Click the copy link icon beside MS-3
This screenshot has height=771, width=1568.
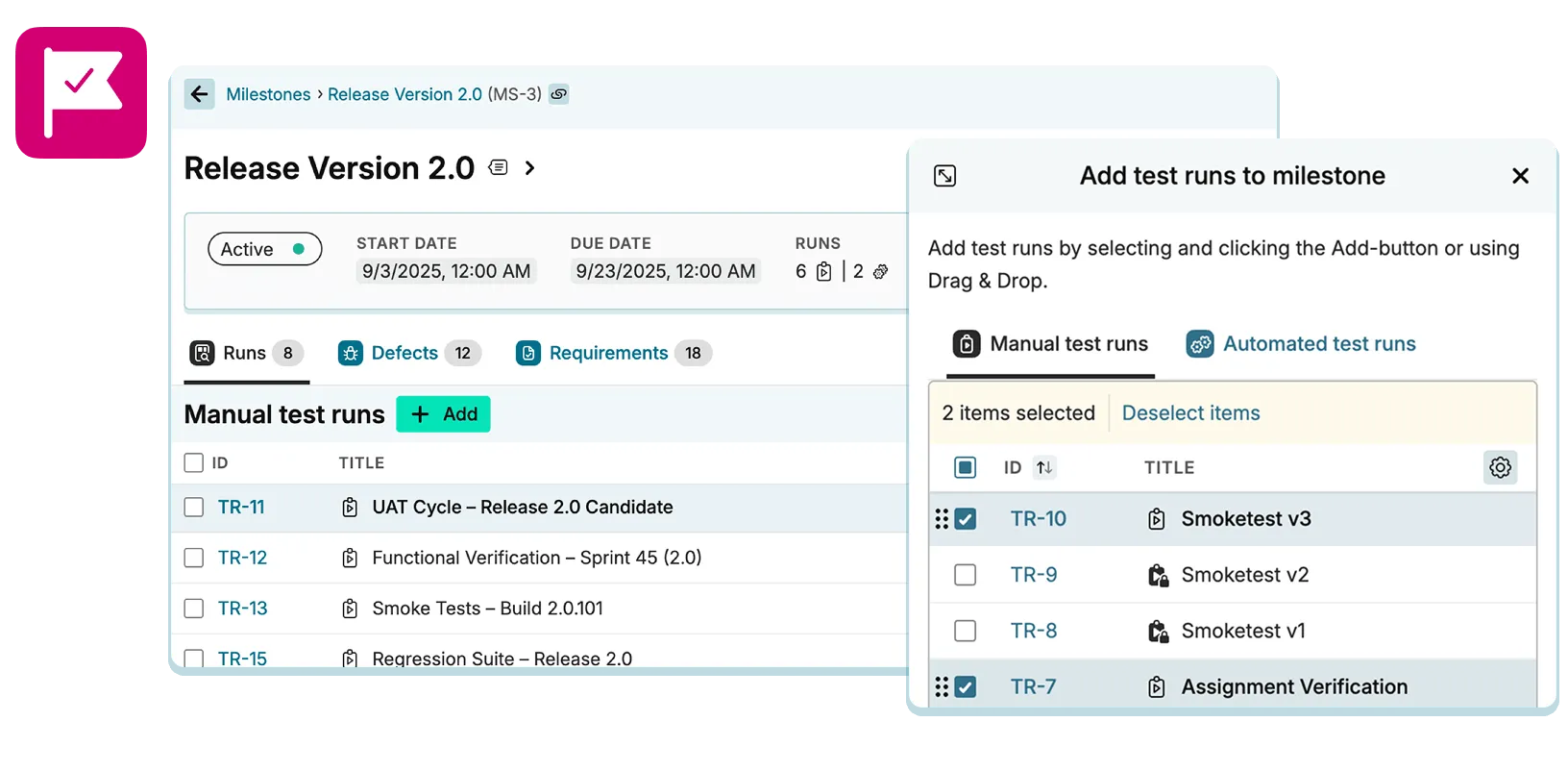[559, 94]
